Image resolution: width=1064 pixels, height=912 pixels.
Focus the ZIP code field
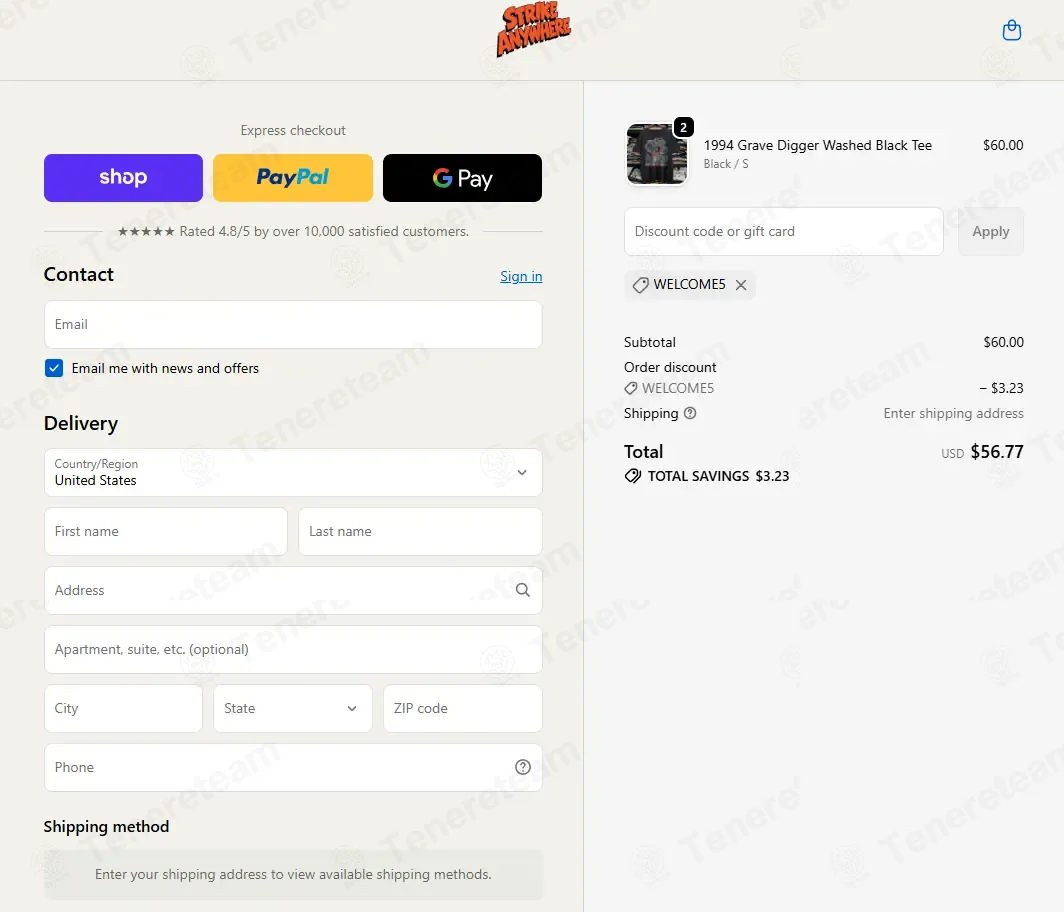pos(463,708)
